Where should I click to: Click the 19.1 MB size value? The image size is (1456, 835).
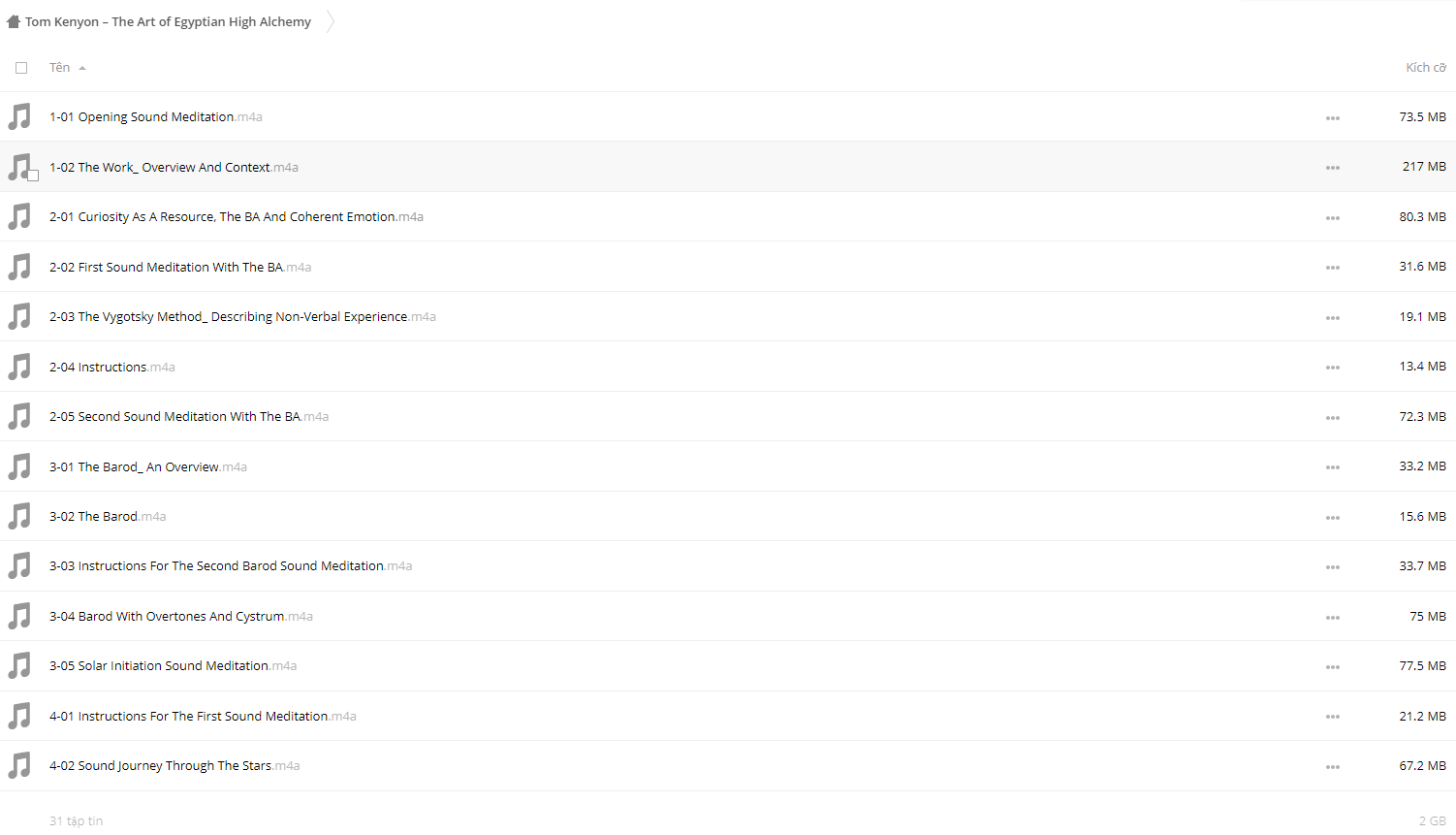tap(1422, 316)
